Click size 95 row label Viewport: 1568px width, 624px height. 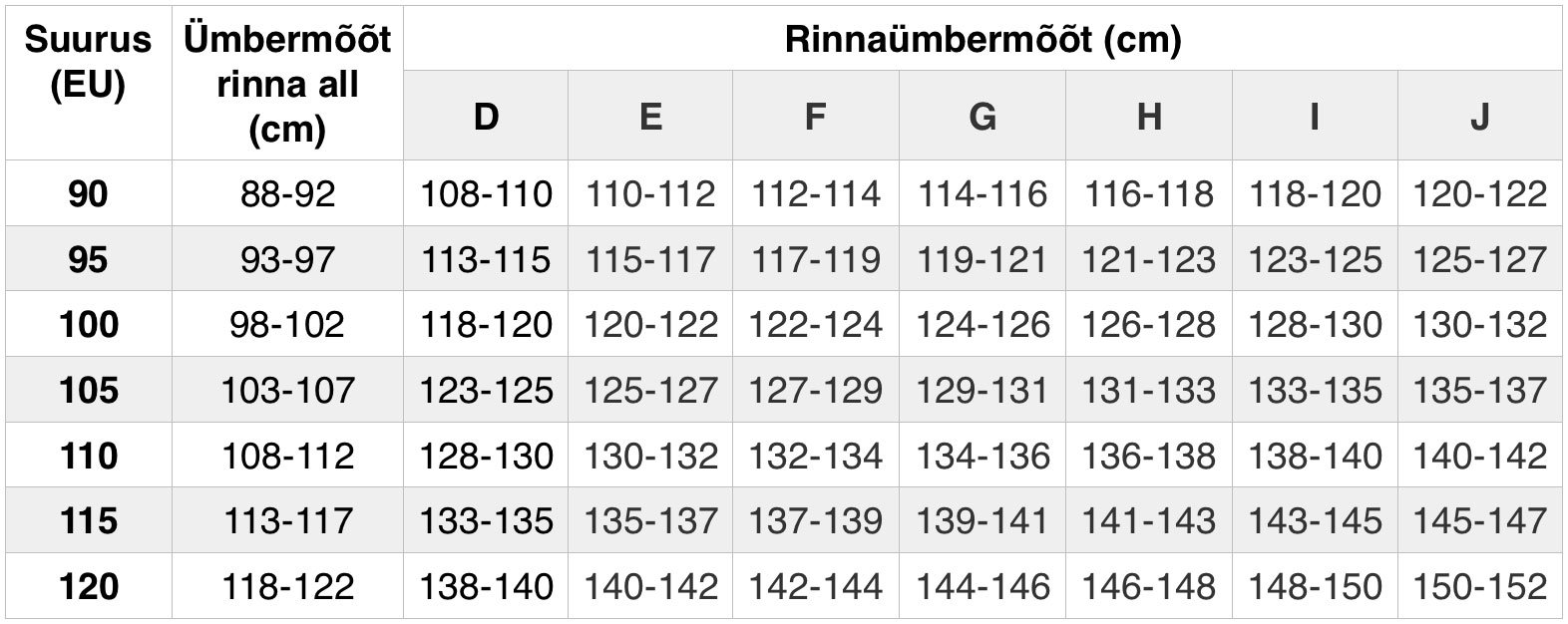point(88,259)
